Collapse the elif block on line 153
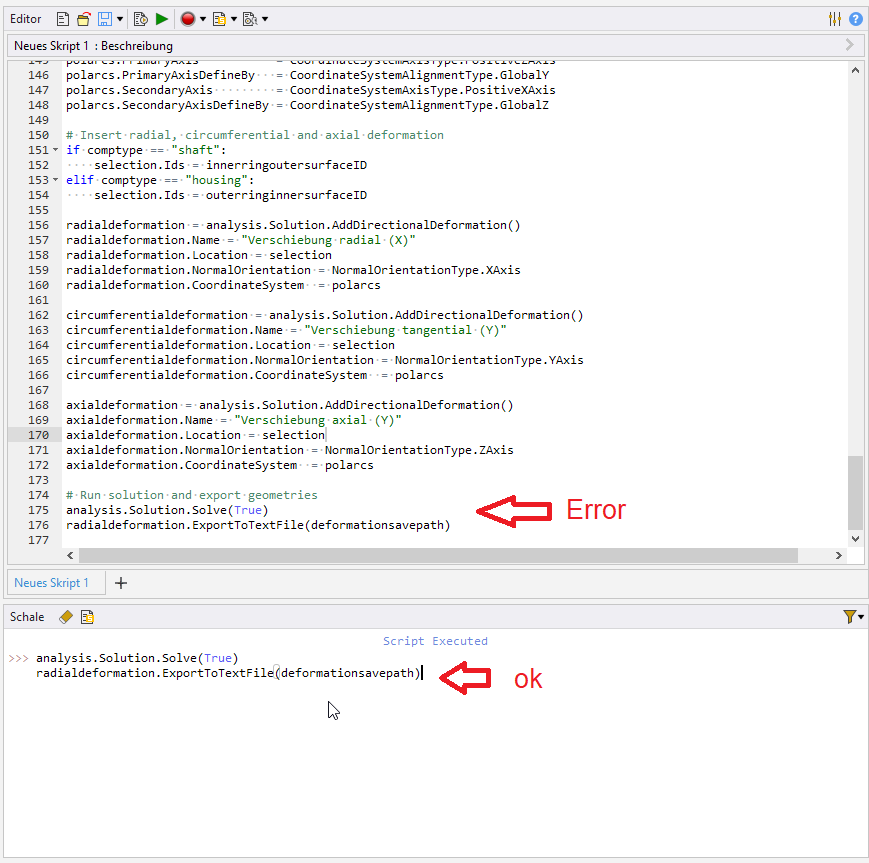869x863 pixels. pyautogui.click(x=55, y=180)
